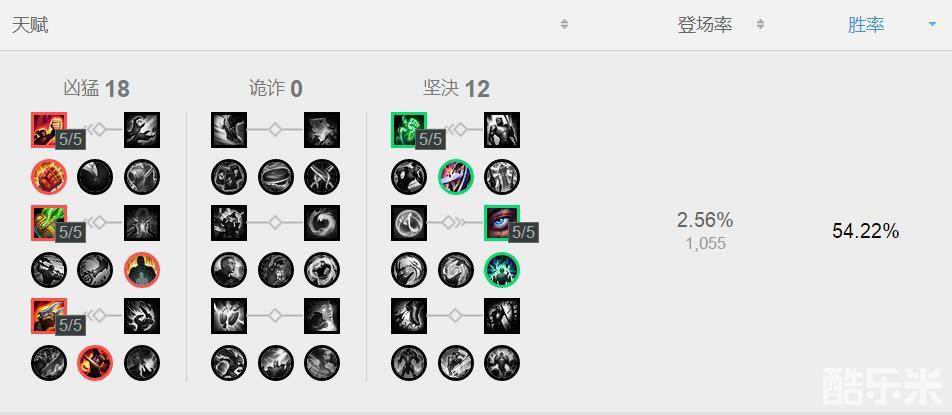Click the 凶猛 18 tree heading
The width and height of the screenshot is (952, 415).
[x=97, y=89]
